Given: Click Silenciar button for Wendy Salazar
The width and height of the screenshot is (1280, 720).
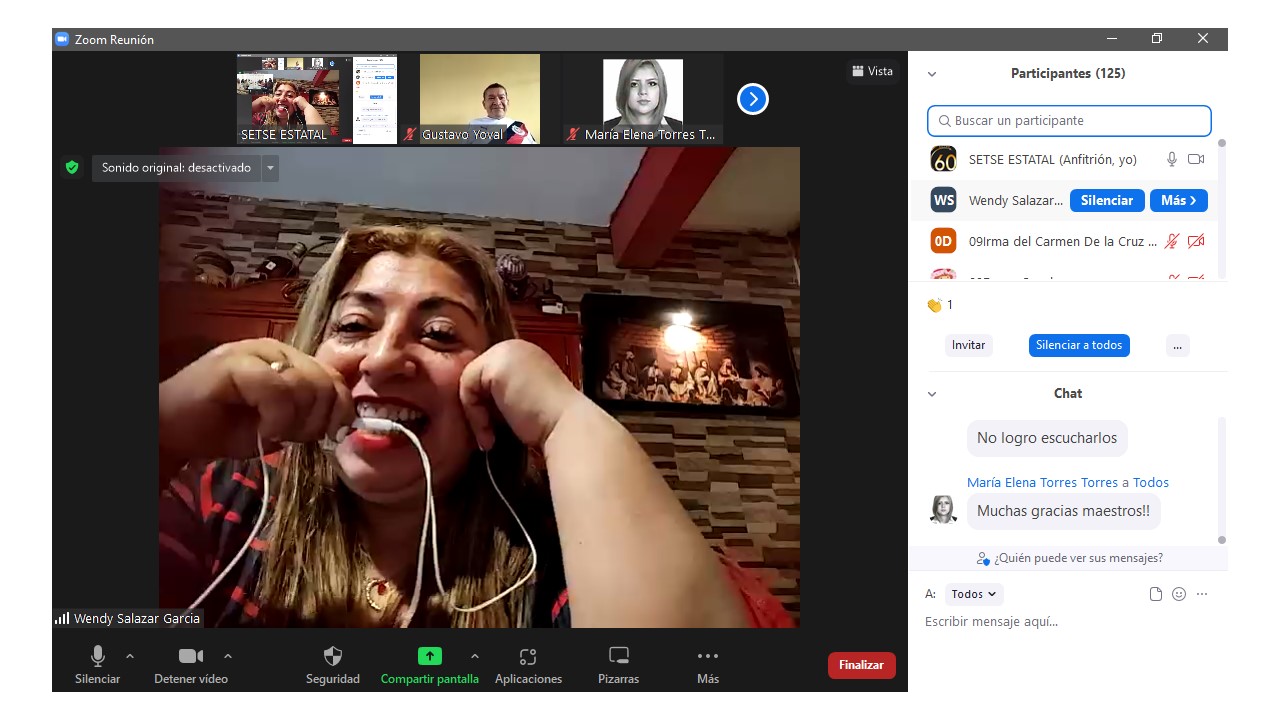Looking at the screenshot, I should click(x=1107, y=200).
